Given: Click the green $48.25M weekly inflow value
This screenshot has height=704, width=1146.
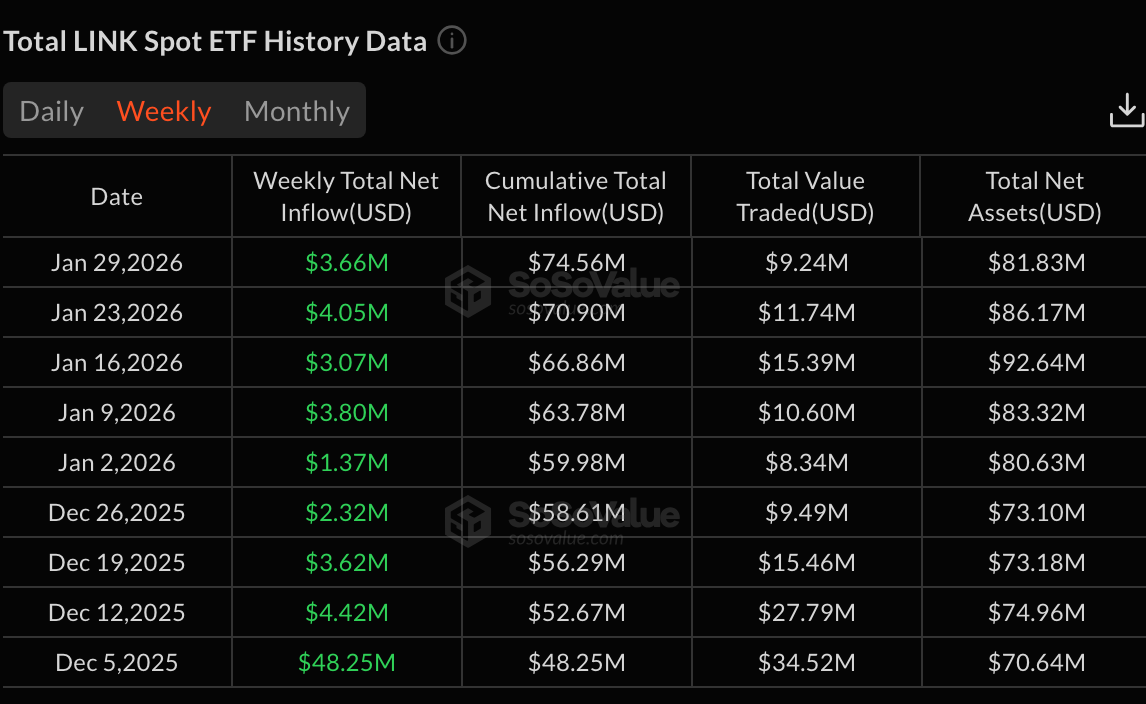Looking at the screenshot, I should (x=346, y=662).
